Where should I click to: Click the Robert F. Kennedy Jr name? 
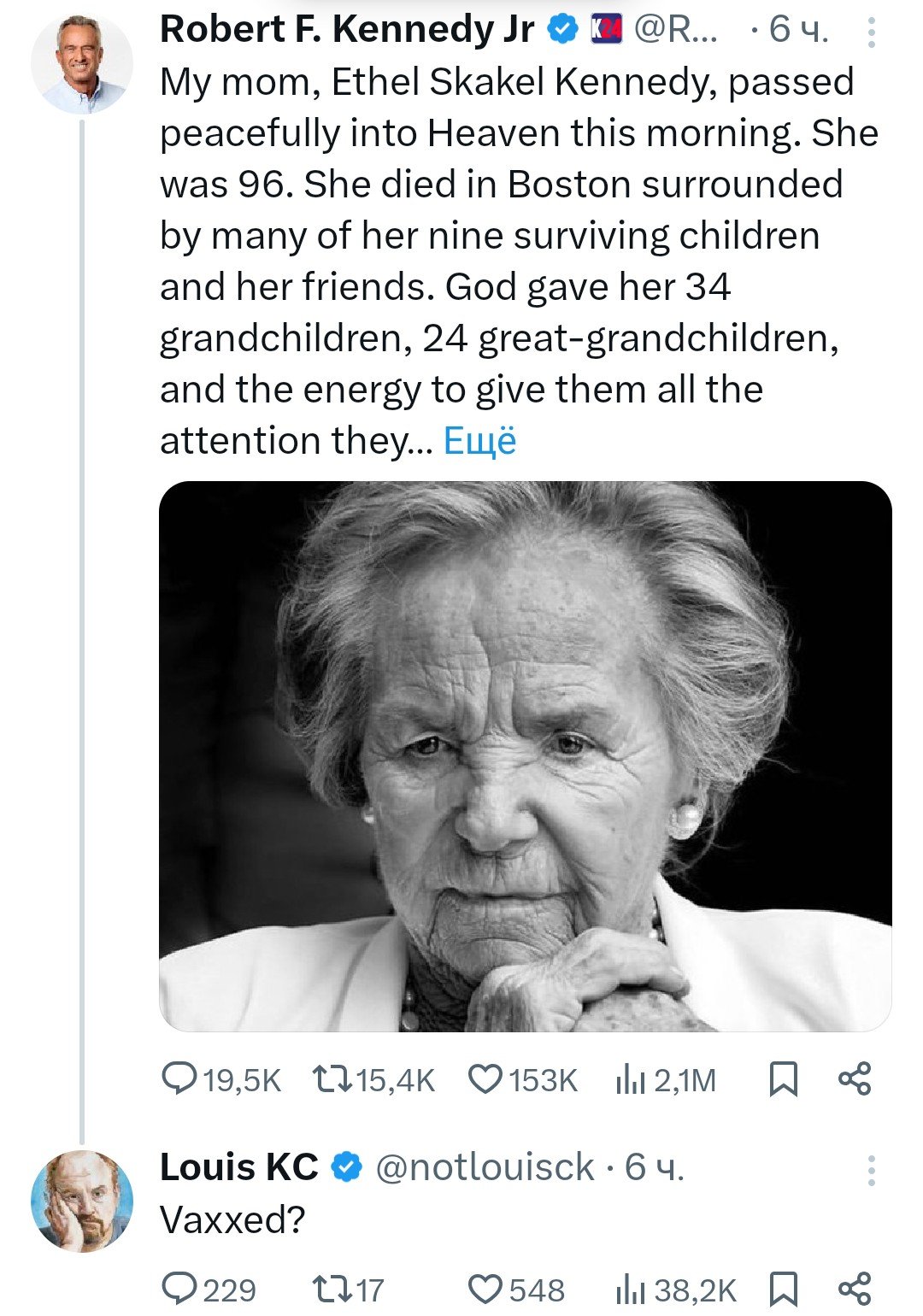click(347, 30)
